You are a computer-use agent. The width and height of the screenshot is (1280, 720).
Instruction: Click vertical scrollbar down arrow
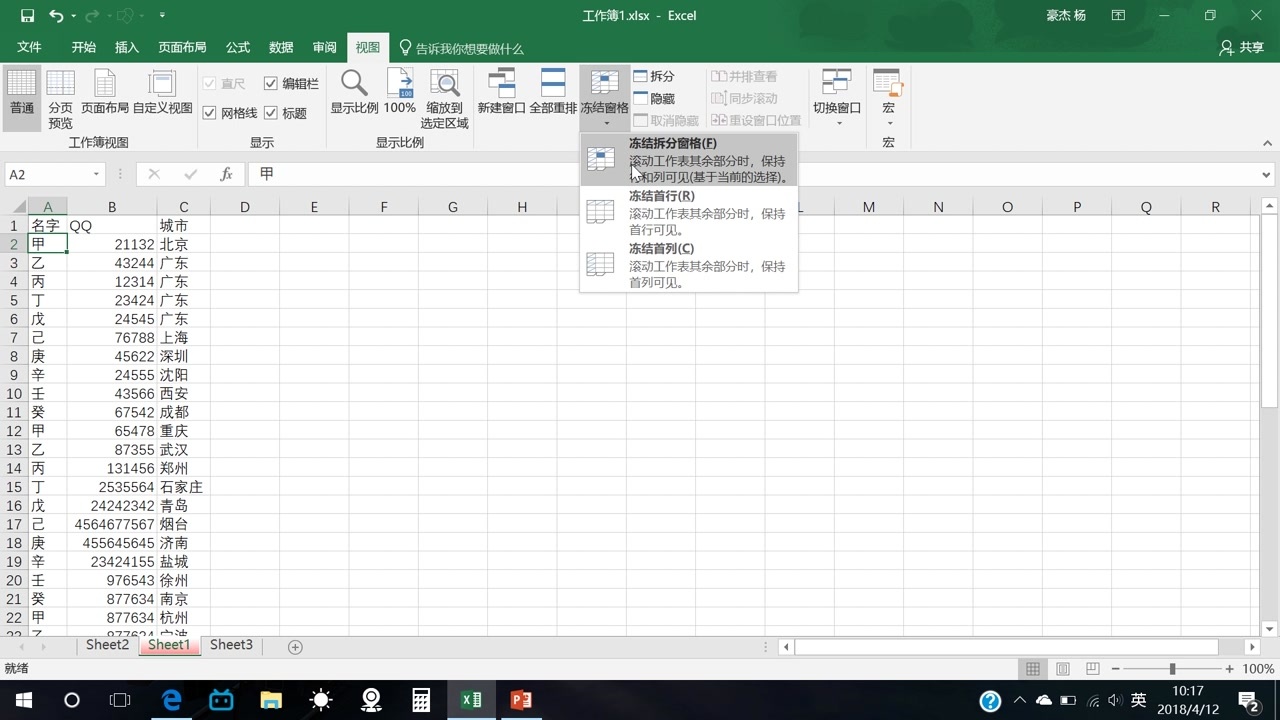(1270, 629)
